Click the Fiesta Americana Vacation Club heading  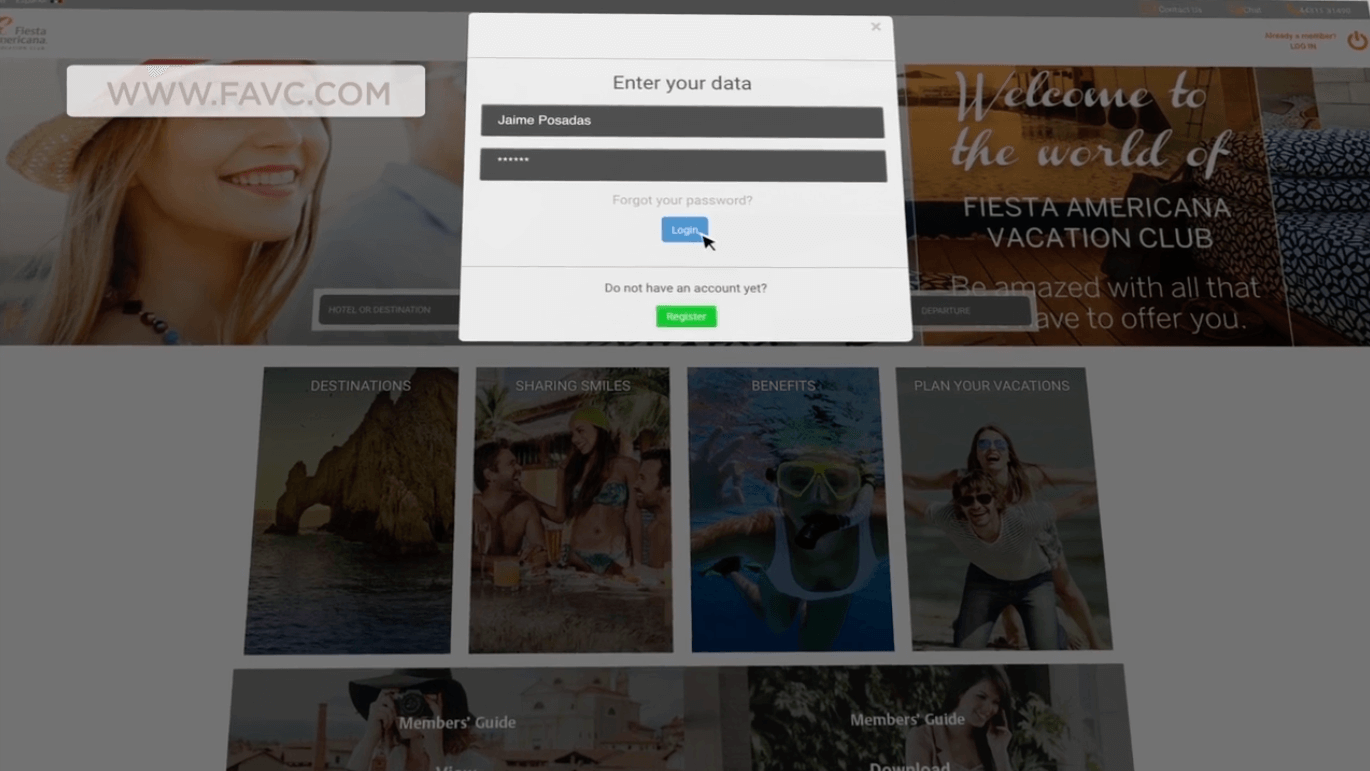point(1097,223)
